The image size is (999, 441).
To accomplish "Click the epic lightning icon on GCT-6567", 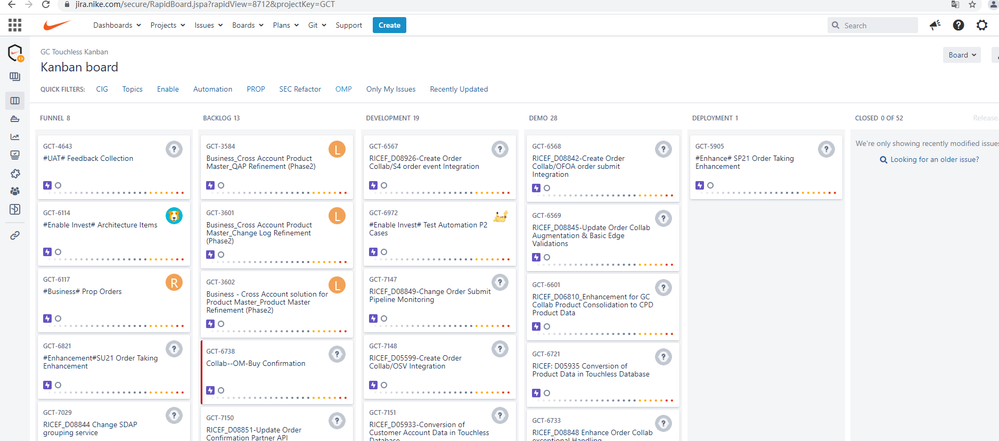I will (373, 185).
